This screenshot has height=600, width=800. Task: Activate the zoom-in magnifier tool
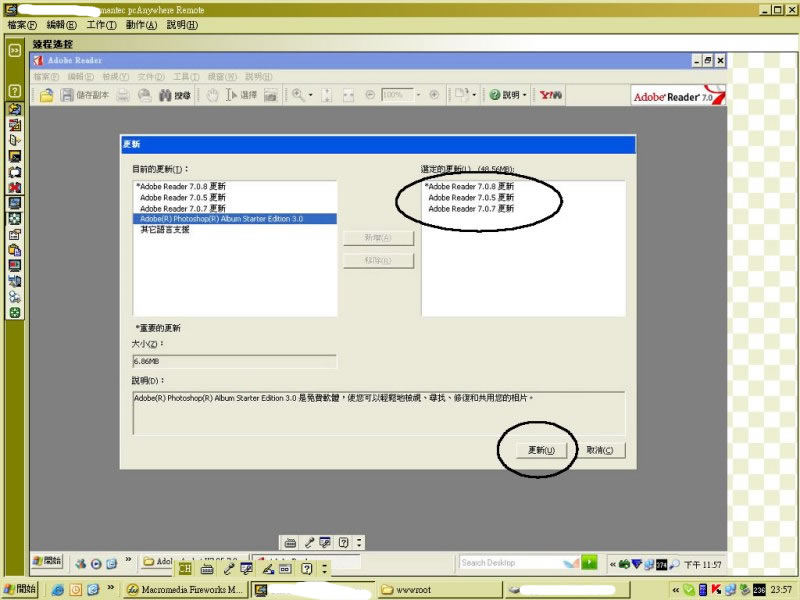[x=298, y=95]
